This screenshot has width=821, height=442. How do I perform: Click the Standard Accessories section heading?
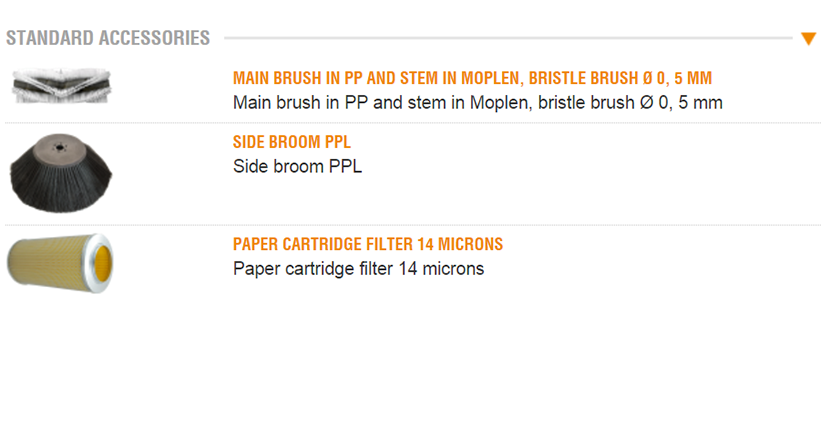pos(108,38)
